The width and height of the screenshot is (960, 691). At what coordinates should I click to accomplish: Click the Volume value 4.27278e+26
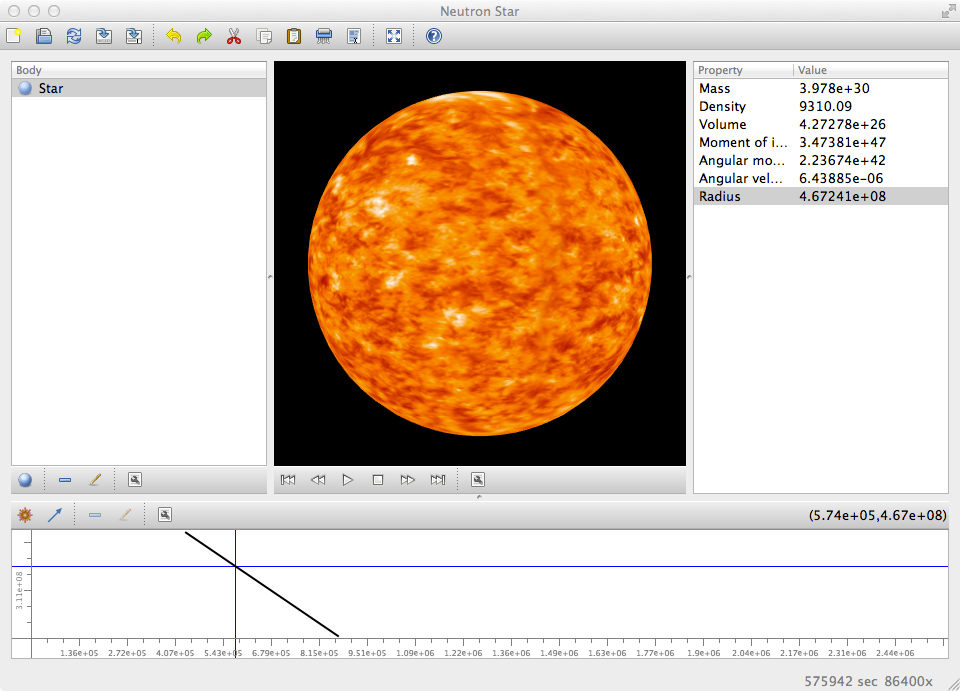click(x=842, y=124)
